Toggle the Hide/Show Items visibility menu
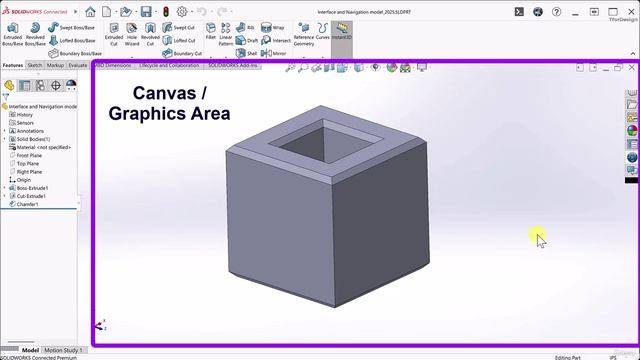The height and width of the screenshot is (360, 640). [375, 68]
